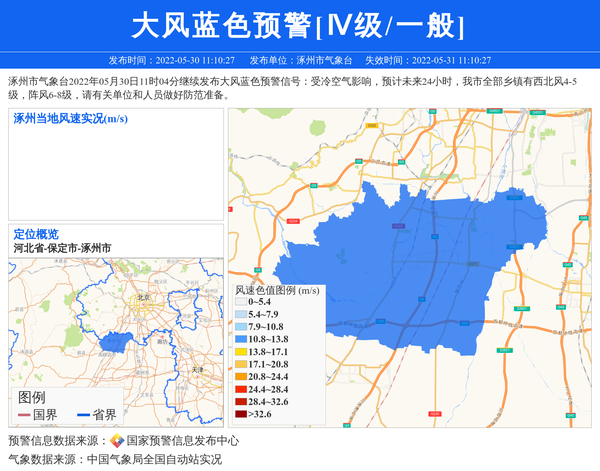Select the 10.8~13.8 blue legend swatch
The image size is (600, 471).
pos(241,339)
